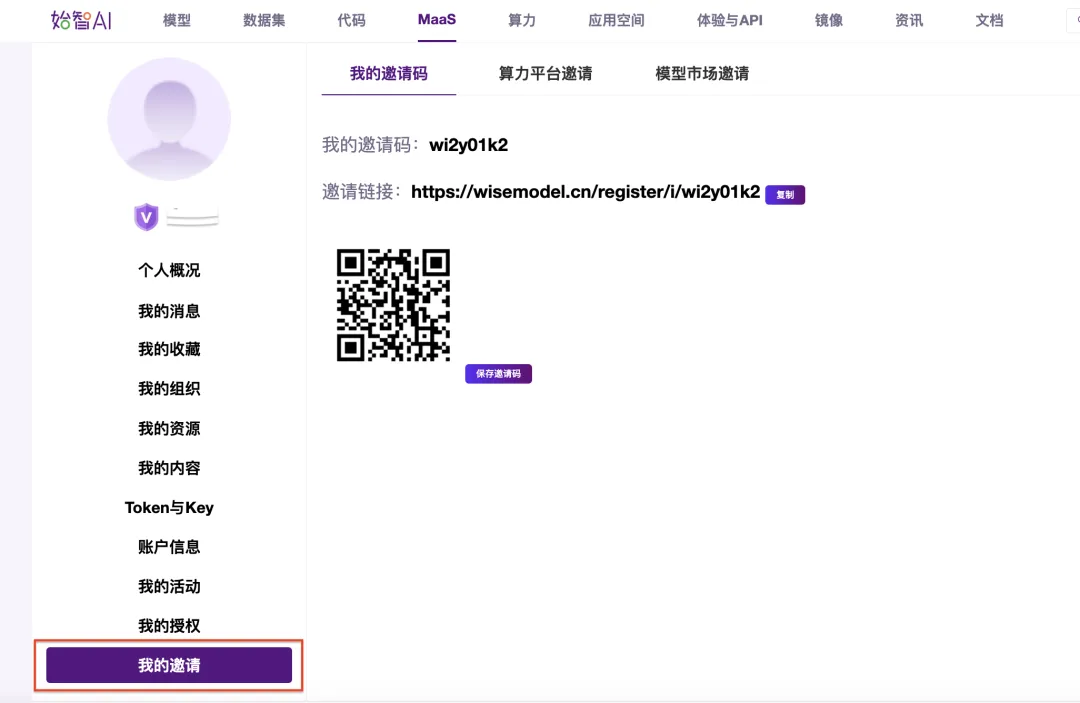Viewport: 1080px width, 703px height.
Task: Open 我的消息 in the sidebar
Action: coord(169,311)
